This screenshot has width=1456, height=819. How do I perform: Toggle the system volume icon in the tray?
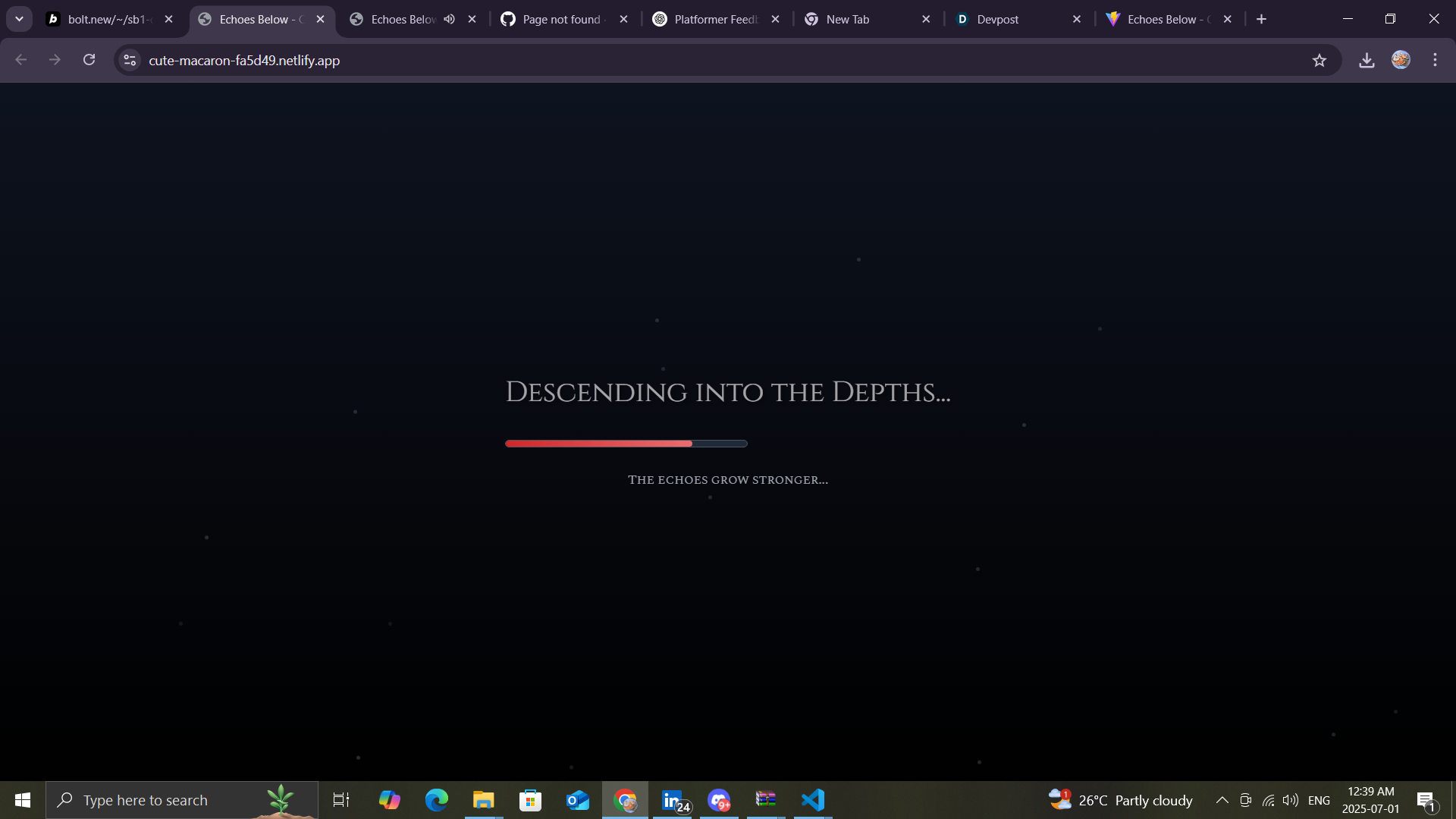coord(1290,800)
